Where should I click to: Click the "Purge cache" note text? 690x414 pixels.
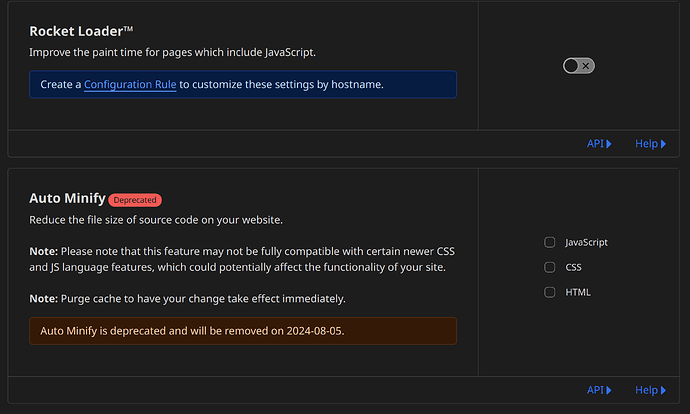tap(187, 299)
